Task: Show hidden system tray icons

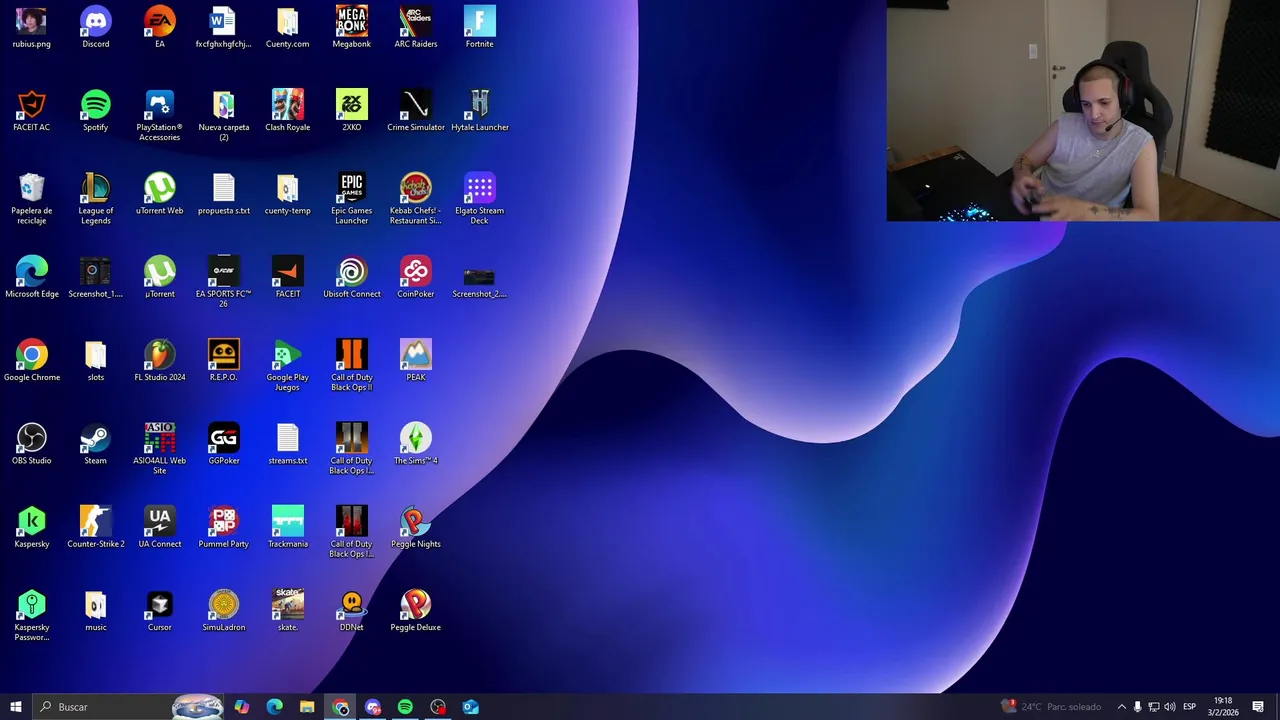Action: (1121, 707)
